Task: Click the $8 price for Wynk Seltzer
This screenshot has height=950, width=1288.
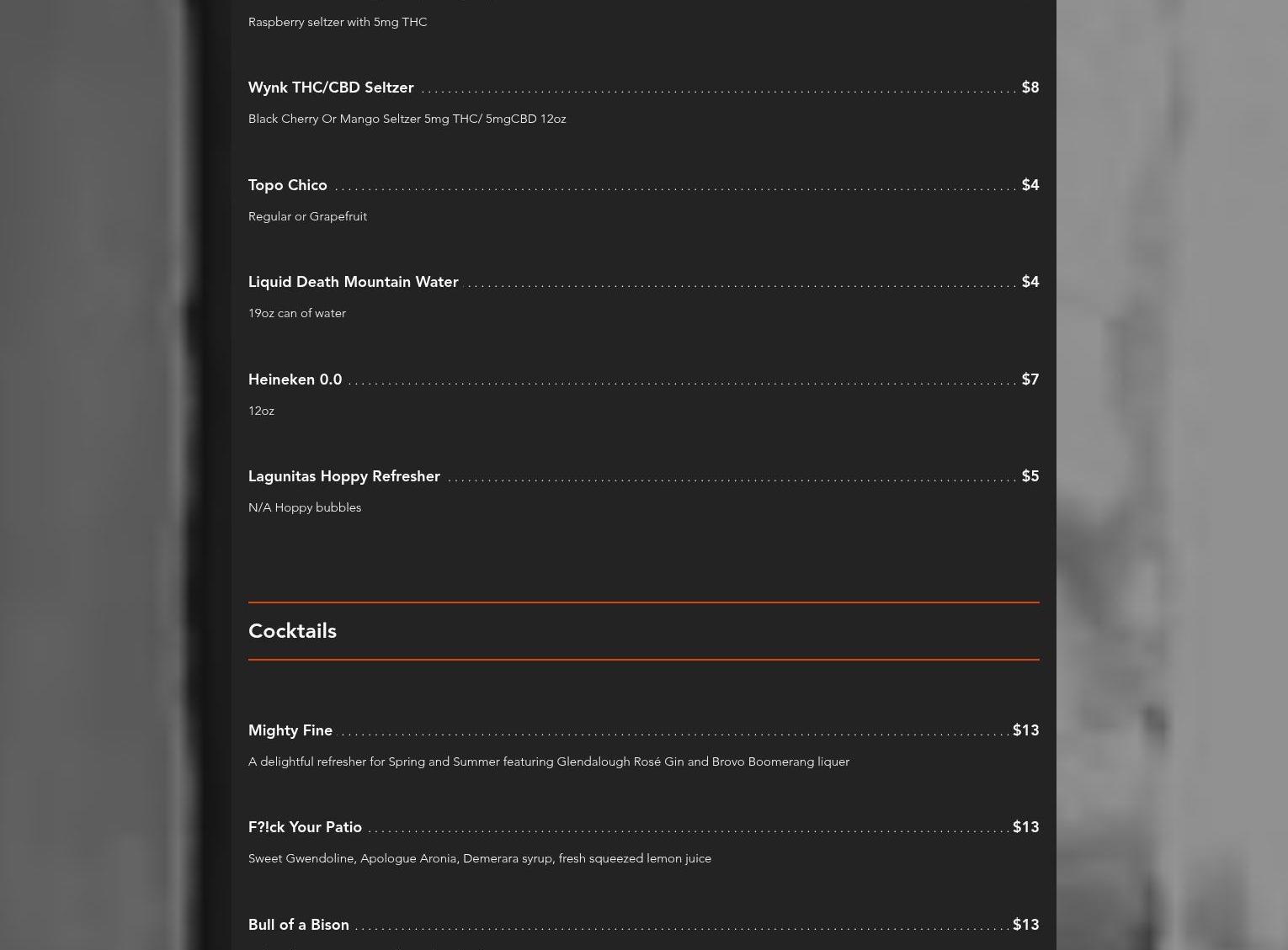Action: [1030, 88]
